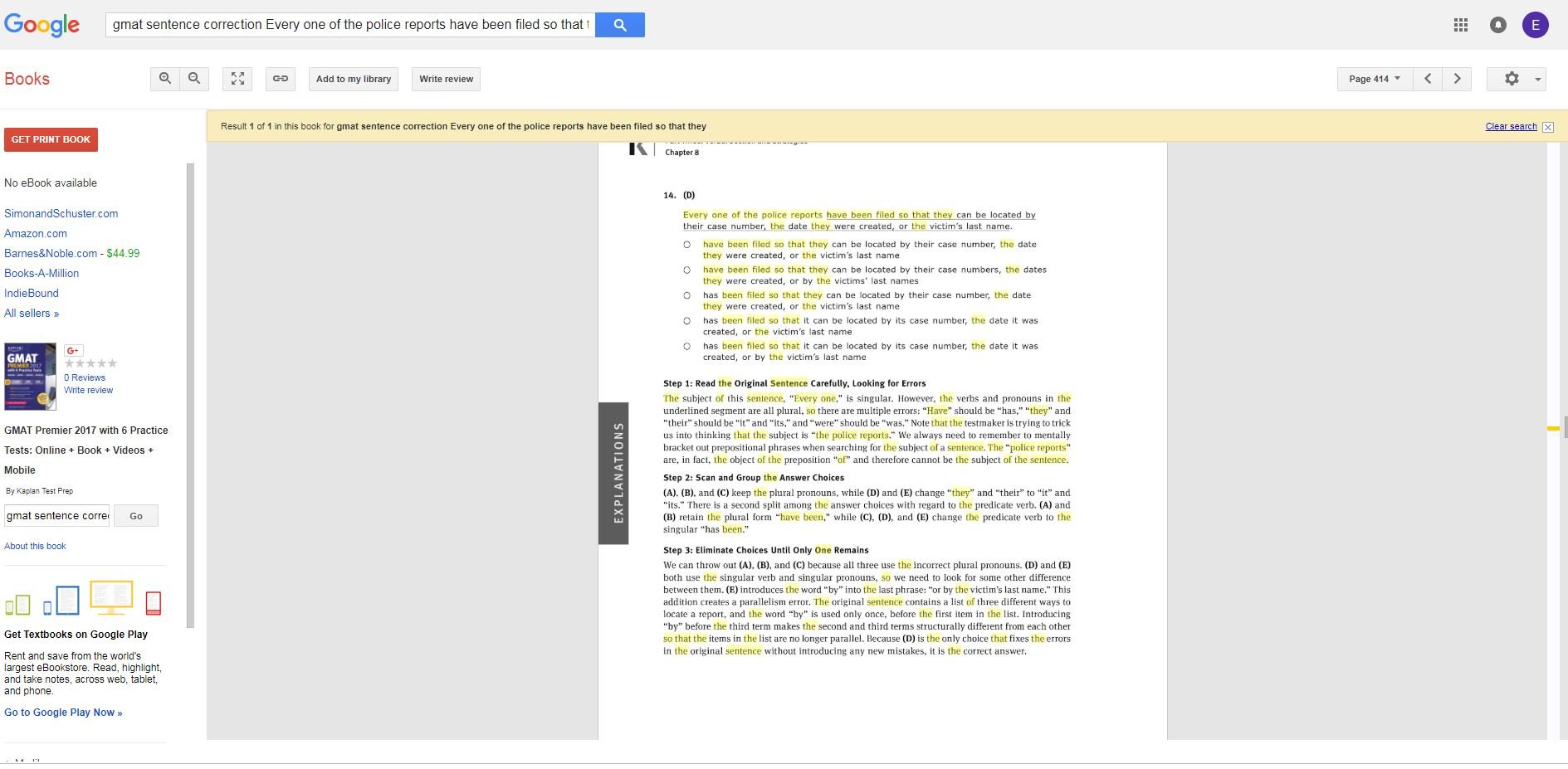The image size is (1568, 769).
Task: Click the Write review button
Action: [446, 79]
